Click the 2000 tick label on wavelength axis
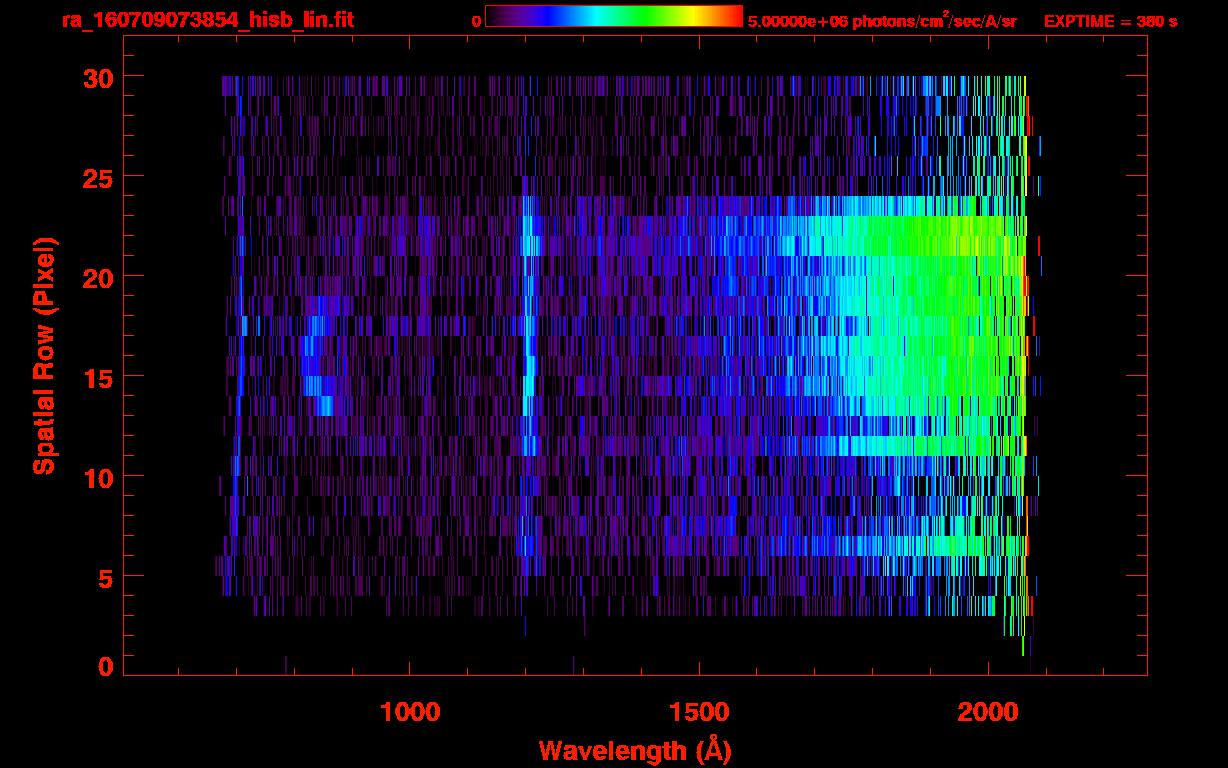The width and height of the screenshot is (1228, 768). (x=988, y=712)
